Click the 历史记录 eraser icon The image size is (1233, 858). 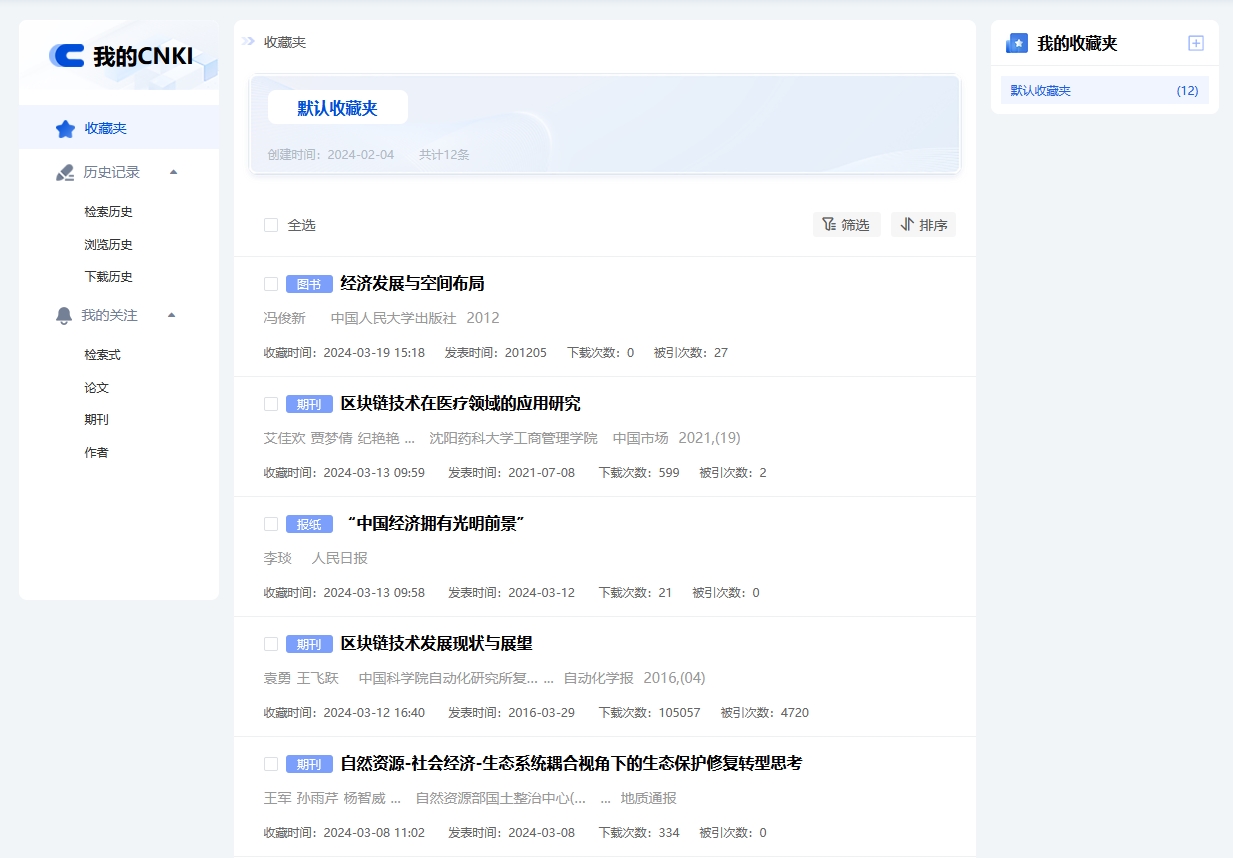coord(65,173)
